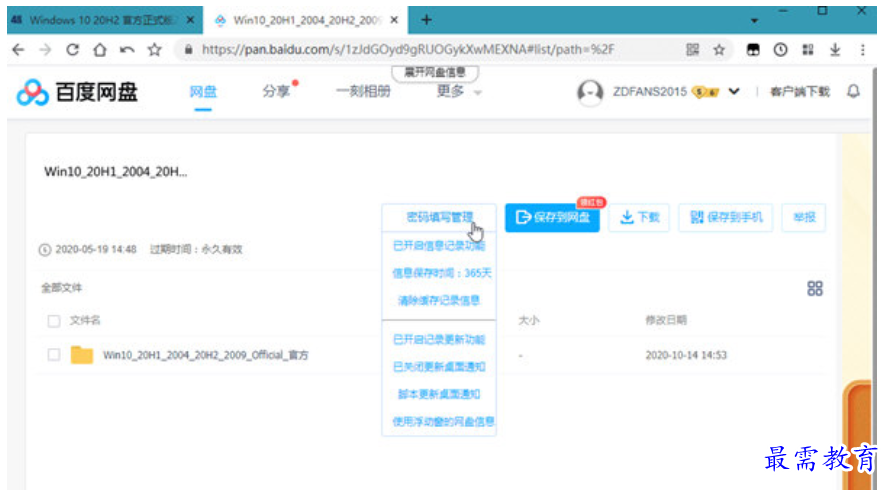Click the user avatar icon
The height and width of the screenshot is (490, 886).
pyautogui.click(x=590, y=92)
